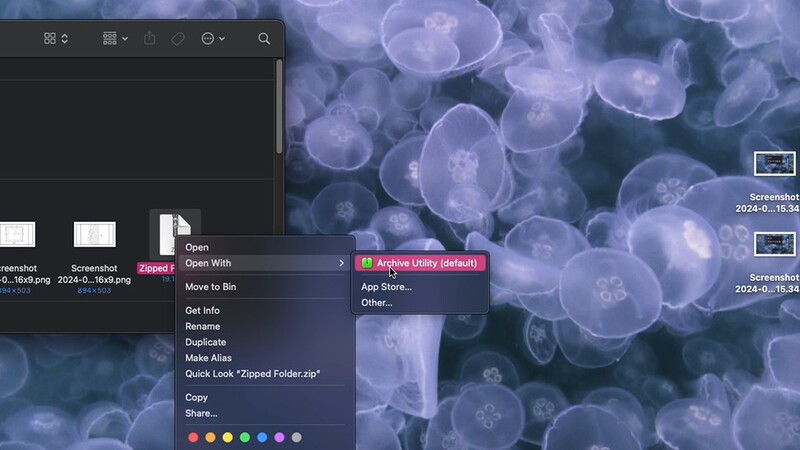800x450 pixels.
Task: Choose Other… in Open With submenu
Action: (x=376, y=302)
